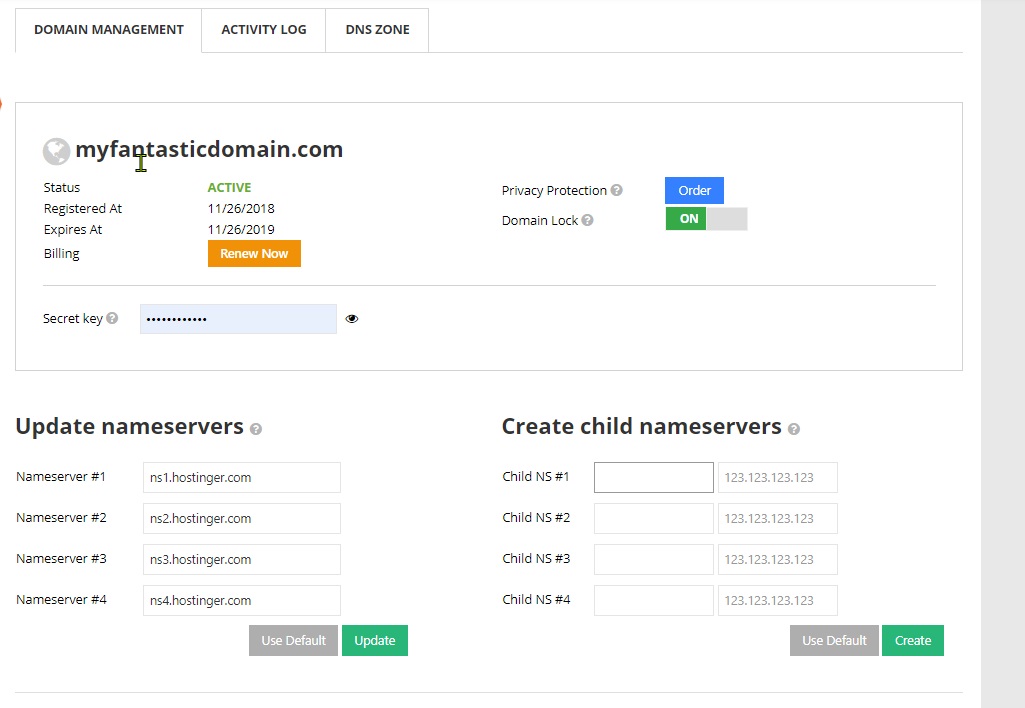Focus the Child NS #1 name field
The height and width of the screenshot is (708, 1025).
point(654,477)
